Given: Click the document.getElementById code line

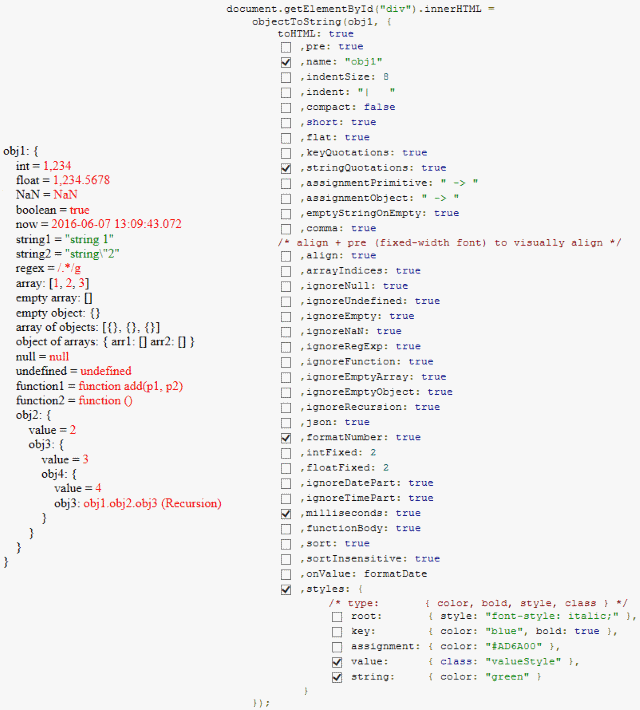Looking at the screenshot, I should point(361,9).
